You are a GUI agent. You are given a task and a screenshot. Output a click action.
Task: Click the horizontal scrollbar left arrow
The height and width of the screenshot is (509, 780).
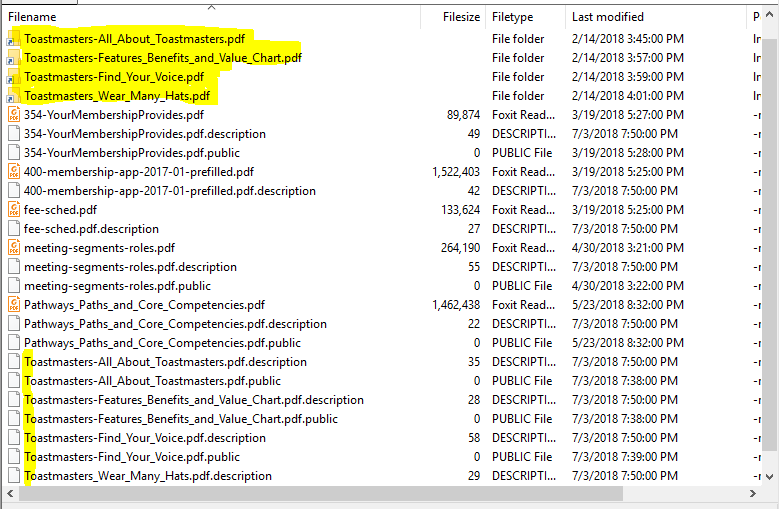coord(10,494)
